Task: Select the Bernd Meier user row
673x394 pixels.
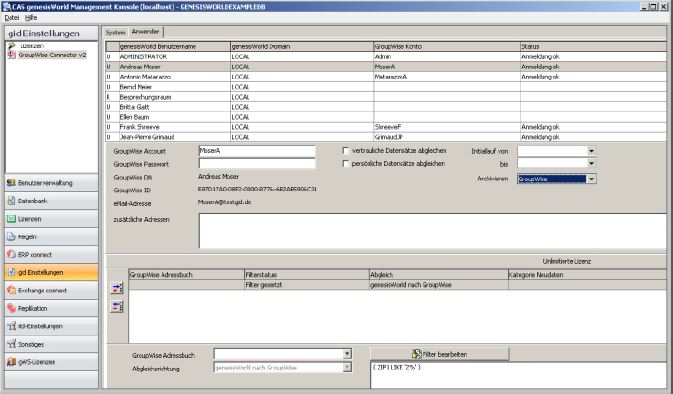Action: [x=386, y=87]
